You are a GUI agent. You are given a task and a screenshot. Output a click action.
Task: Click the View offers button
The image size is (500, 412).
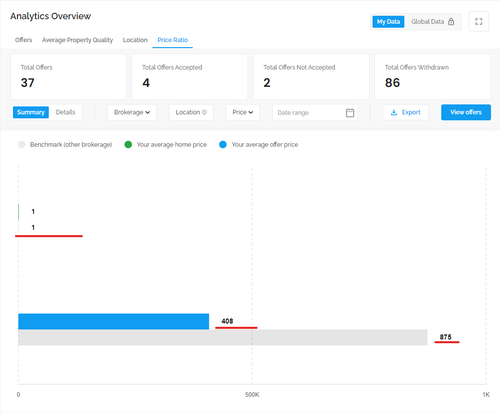[x=466, y=112]
